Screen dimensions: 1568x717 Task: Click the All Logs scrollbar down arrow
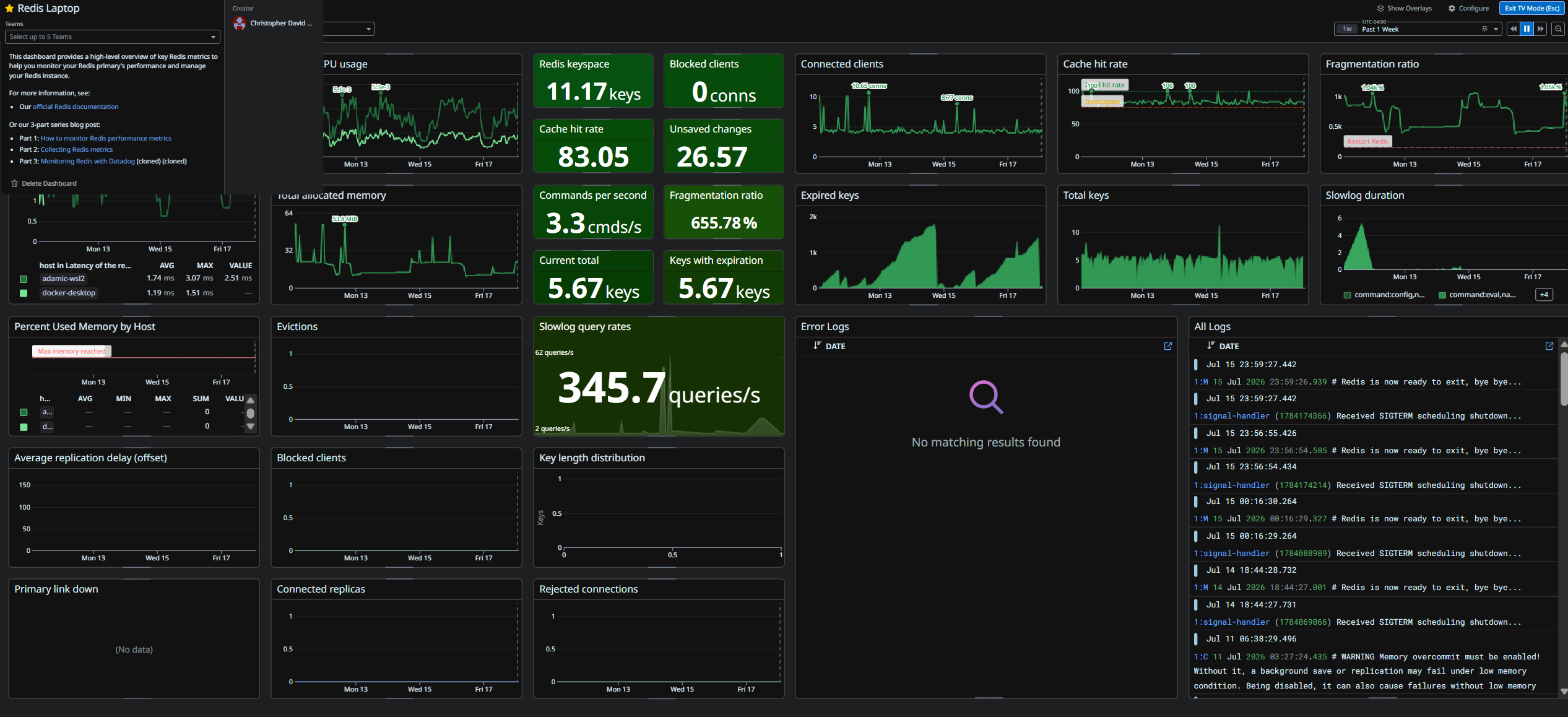(1564, 691)
